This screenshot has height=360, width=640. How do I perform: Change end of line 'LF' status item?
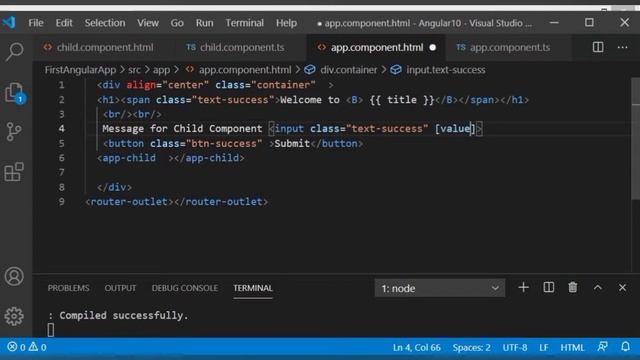543,347
